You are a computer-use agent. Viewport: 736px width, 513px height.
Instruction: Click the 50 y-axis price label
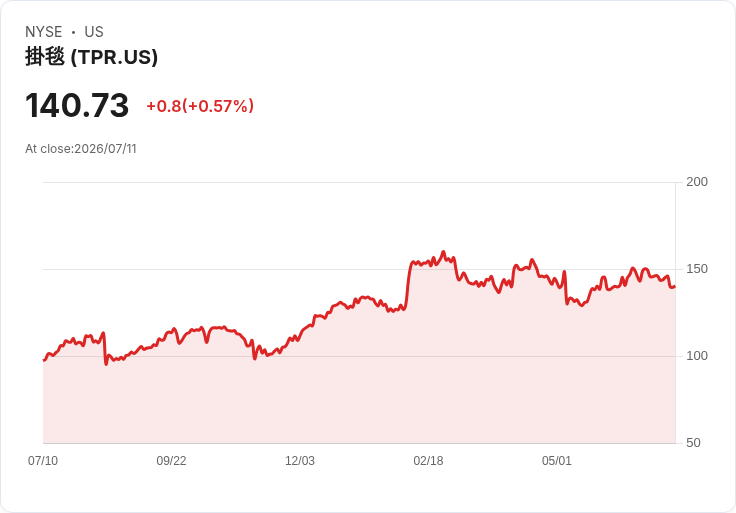[693, 443]
